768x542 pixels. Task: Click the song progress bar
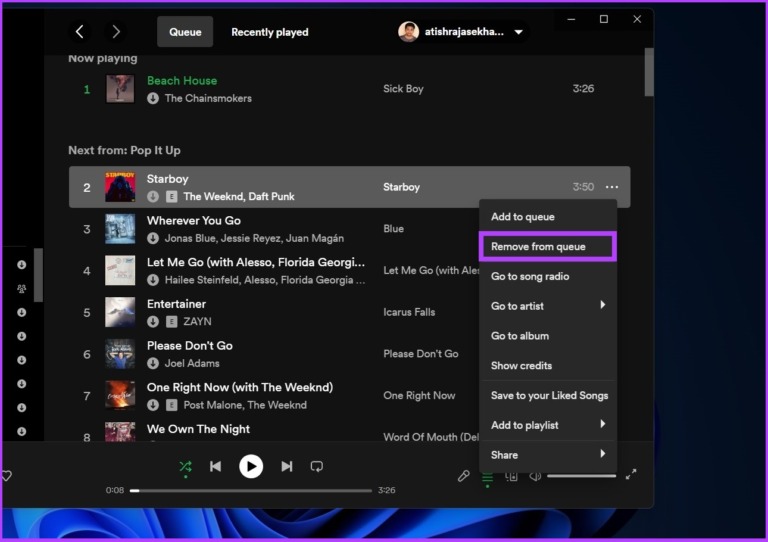(x=250, y=490)
